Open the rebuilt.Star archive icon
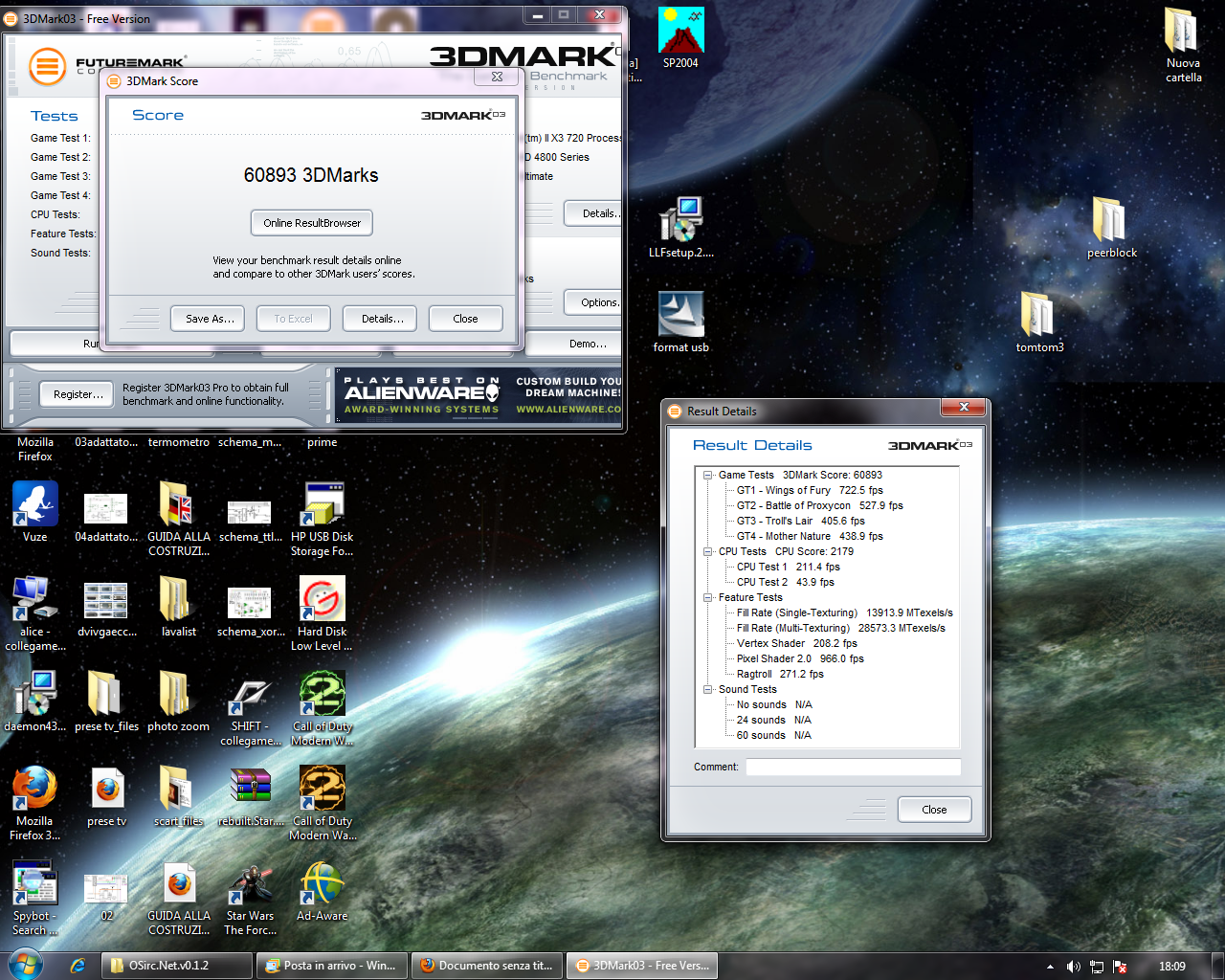1225x980 pixels. coord(251,796)
